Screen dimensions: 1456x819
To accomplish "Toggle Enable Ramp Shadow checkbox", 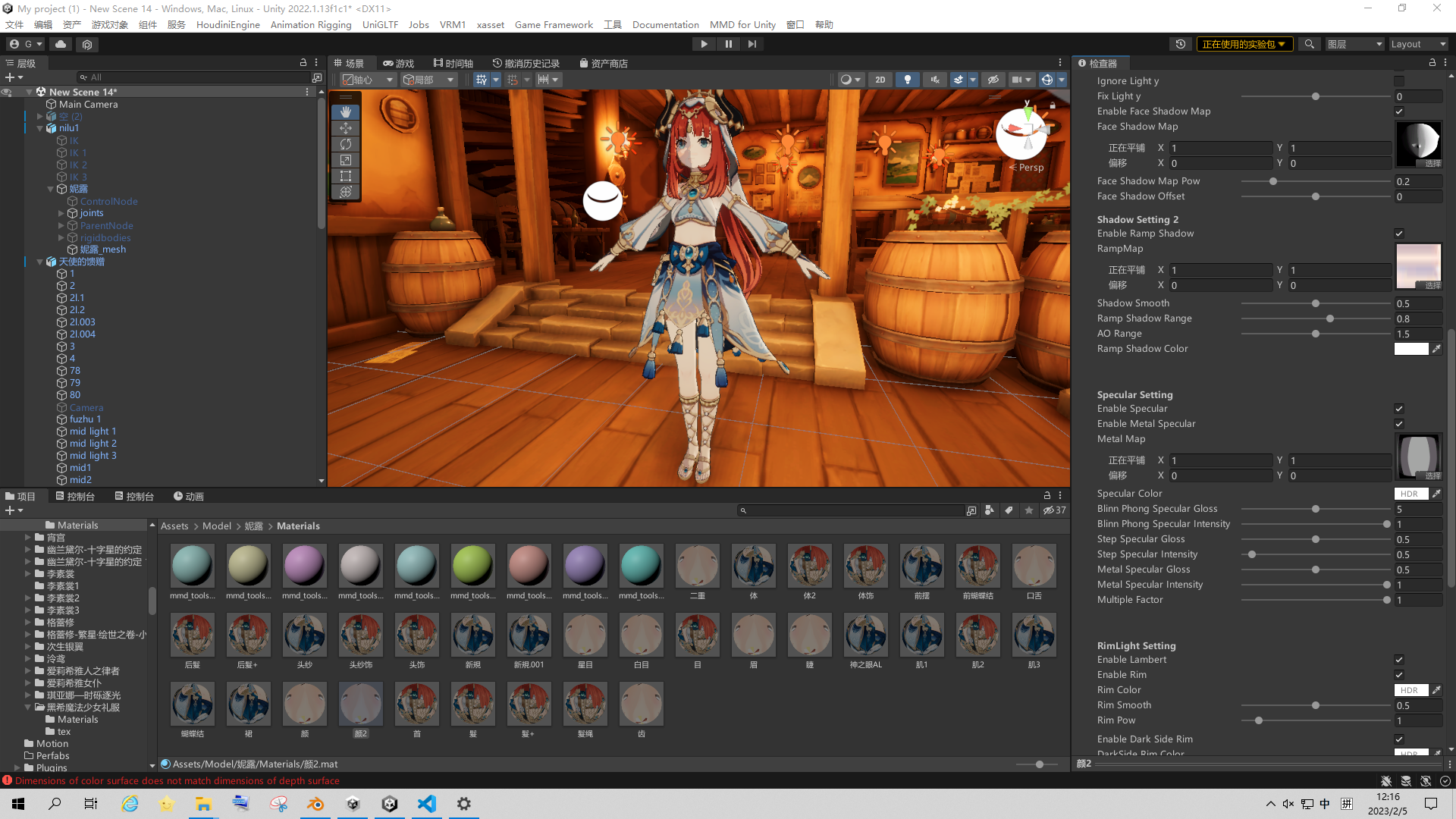I will point(1399,234).
